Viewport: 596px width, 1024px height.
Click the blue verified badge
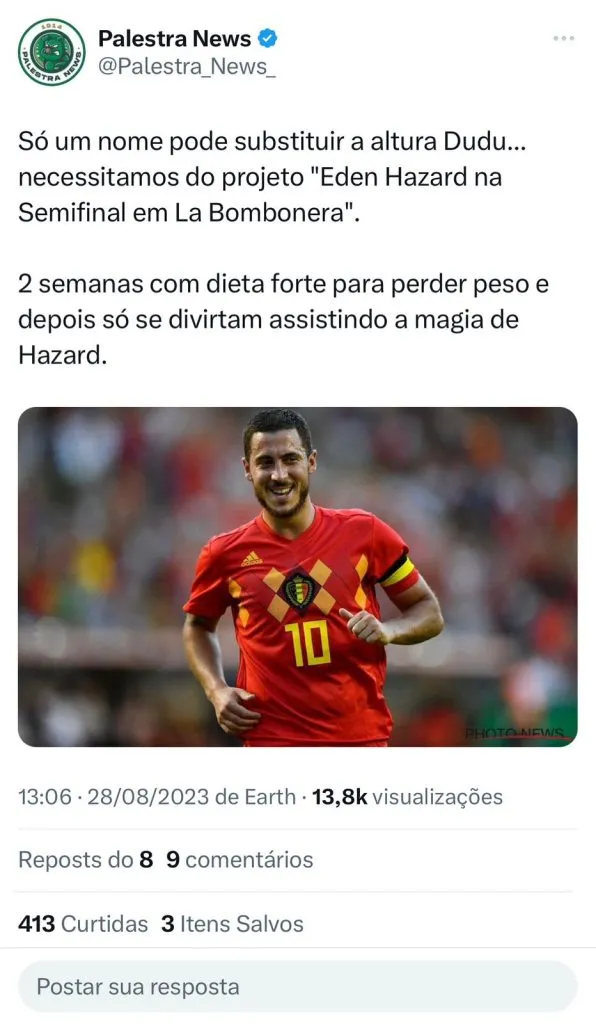click(267, 39)
